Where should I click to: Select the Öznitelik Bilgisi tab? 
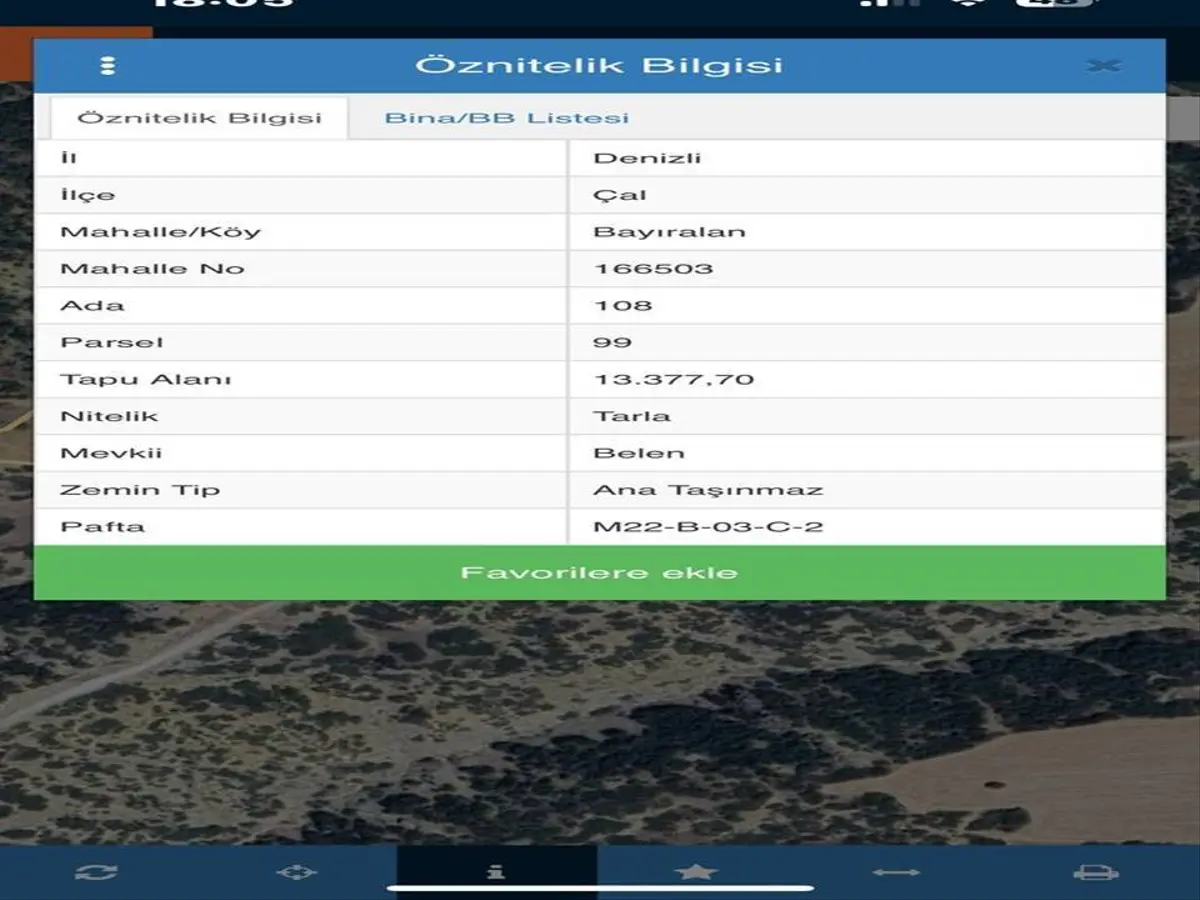tap(199, 118)
